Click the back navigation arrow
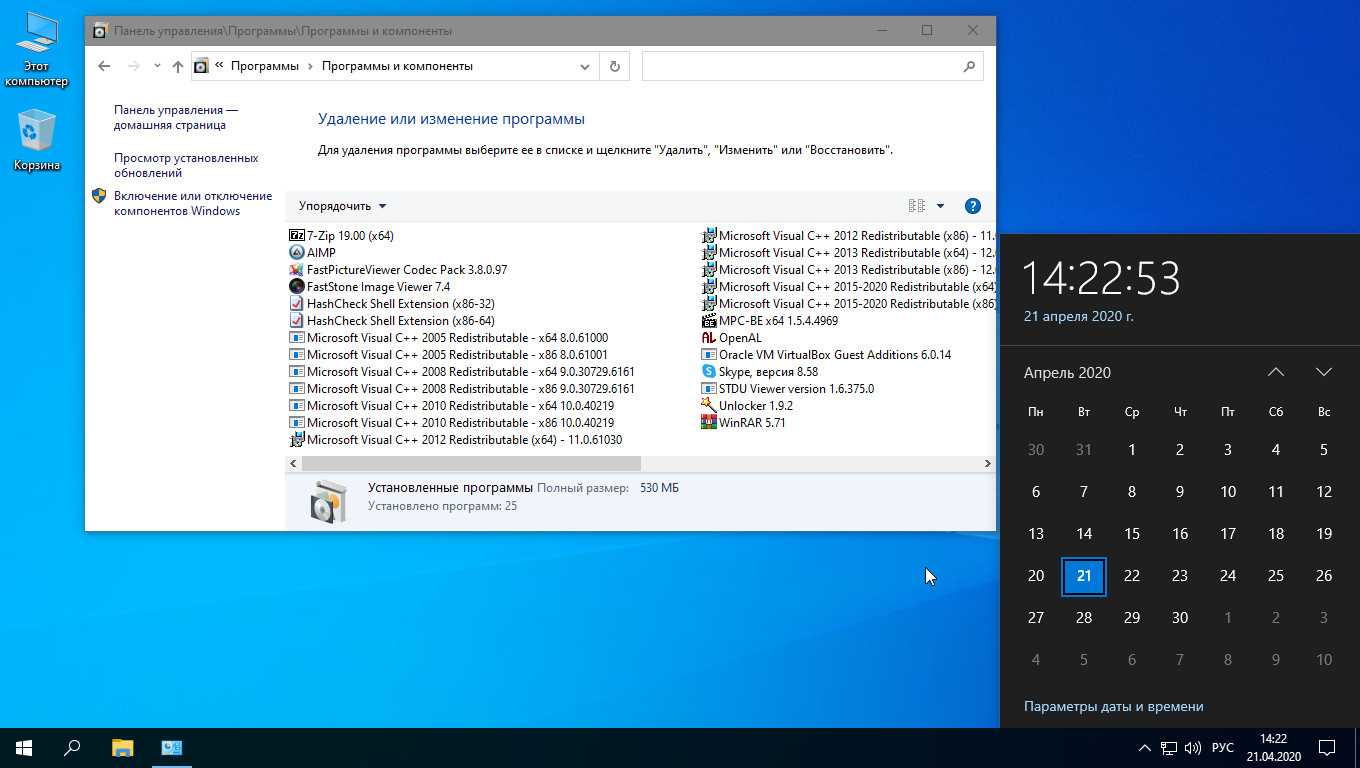This screenshot has width=1360, height=768. click(x=104, y=66)
